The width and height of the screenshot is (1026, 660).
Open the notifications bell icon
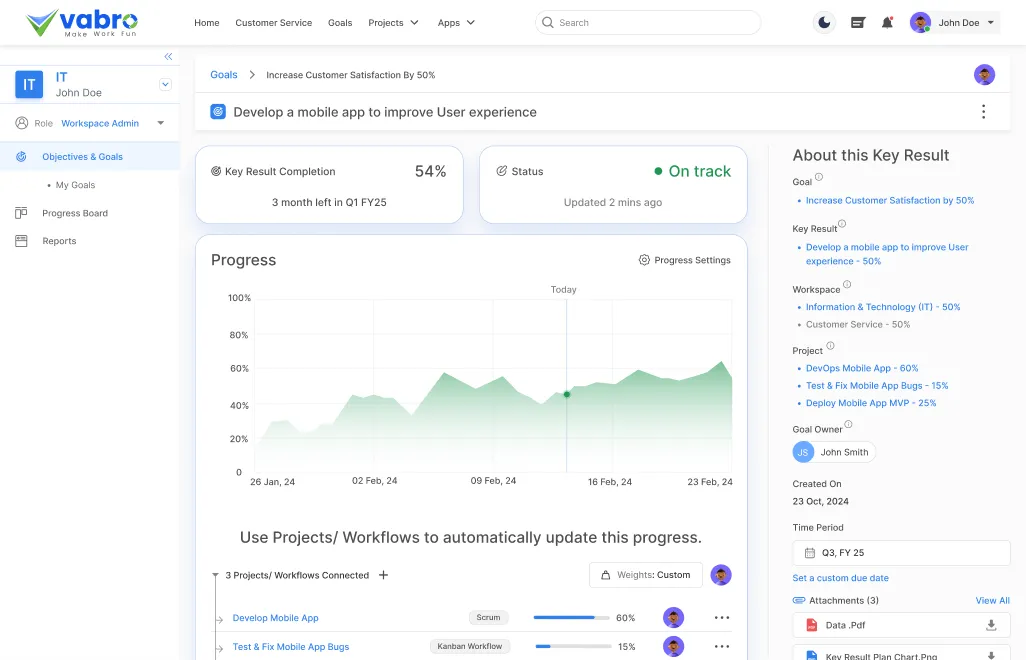(x=887, y=22)
